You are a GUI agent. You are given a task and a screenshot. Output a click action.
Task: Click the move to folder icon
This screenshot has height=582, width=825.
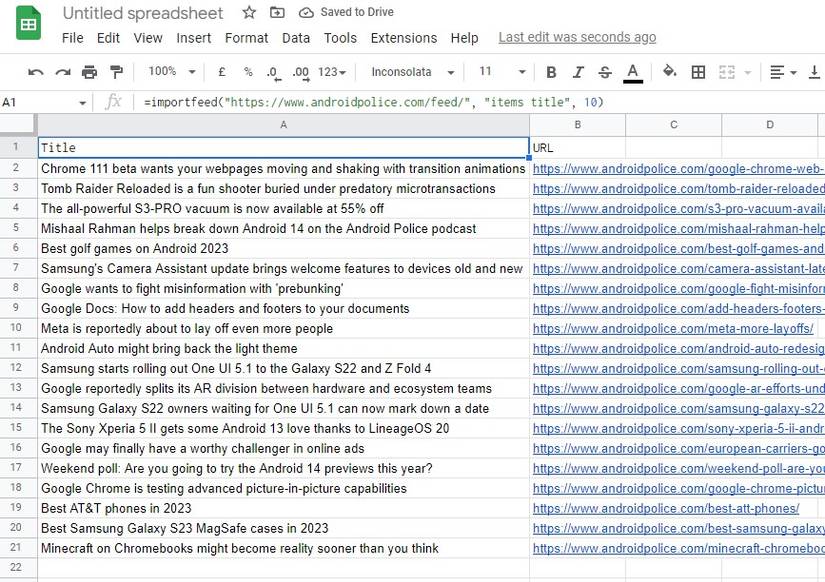pyautogui.click(x=277, y=12)
